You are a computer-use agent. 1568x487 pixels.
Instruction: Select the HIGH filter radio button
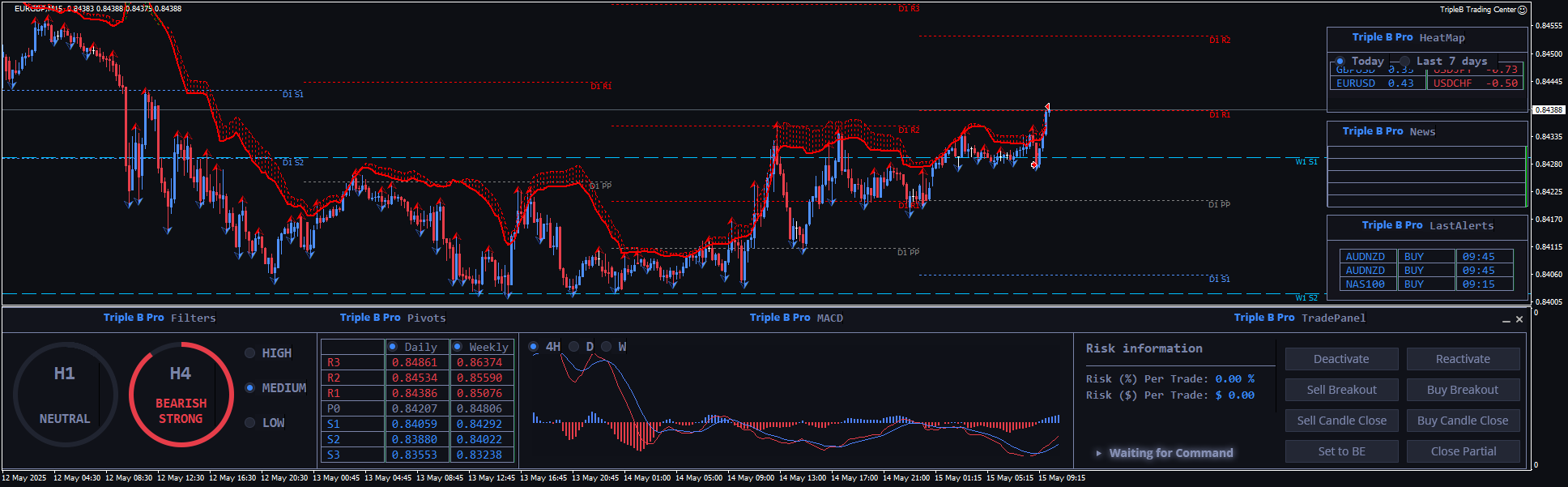[x=250, y=353]
